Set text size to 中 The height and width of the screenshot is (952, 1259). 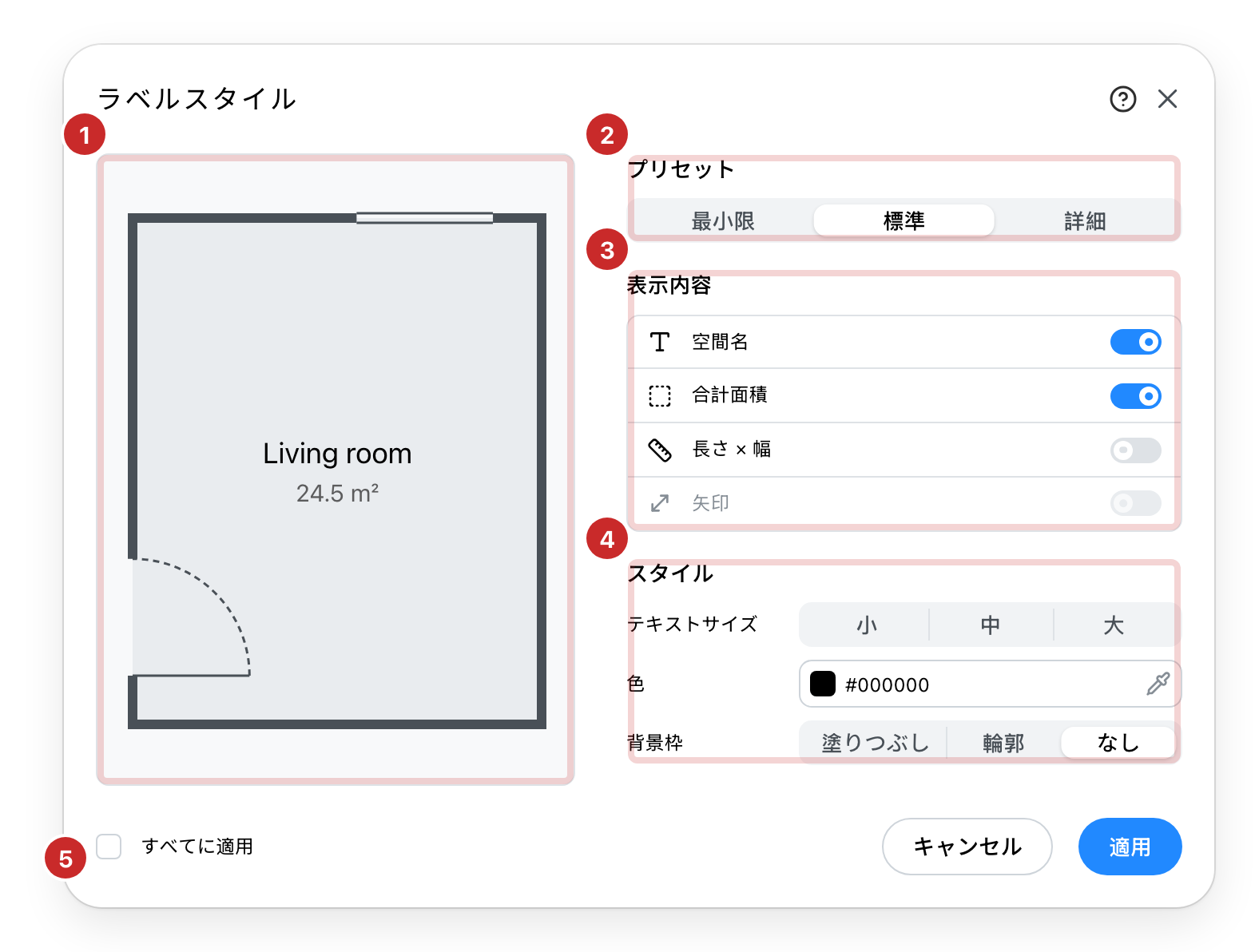(x=991, y=625)
